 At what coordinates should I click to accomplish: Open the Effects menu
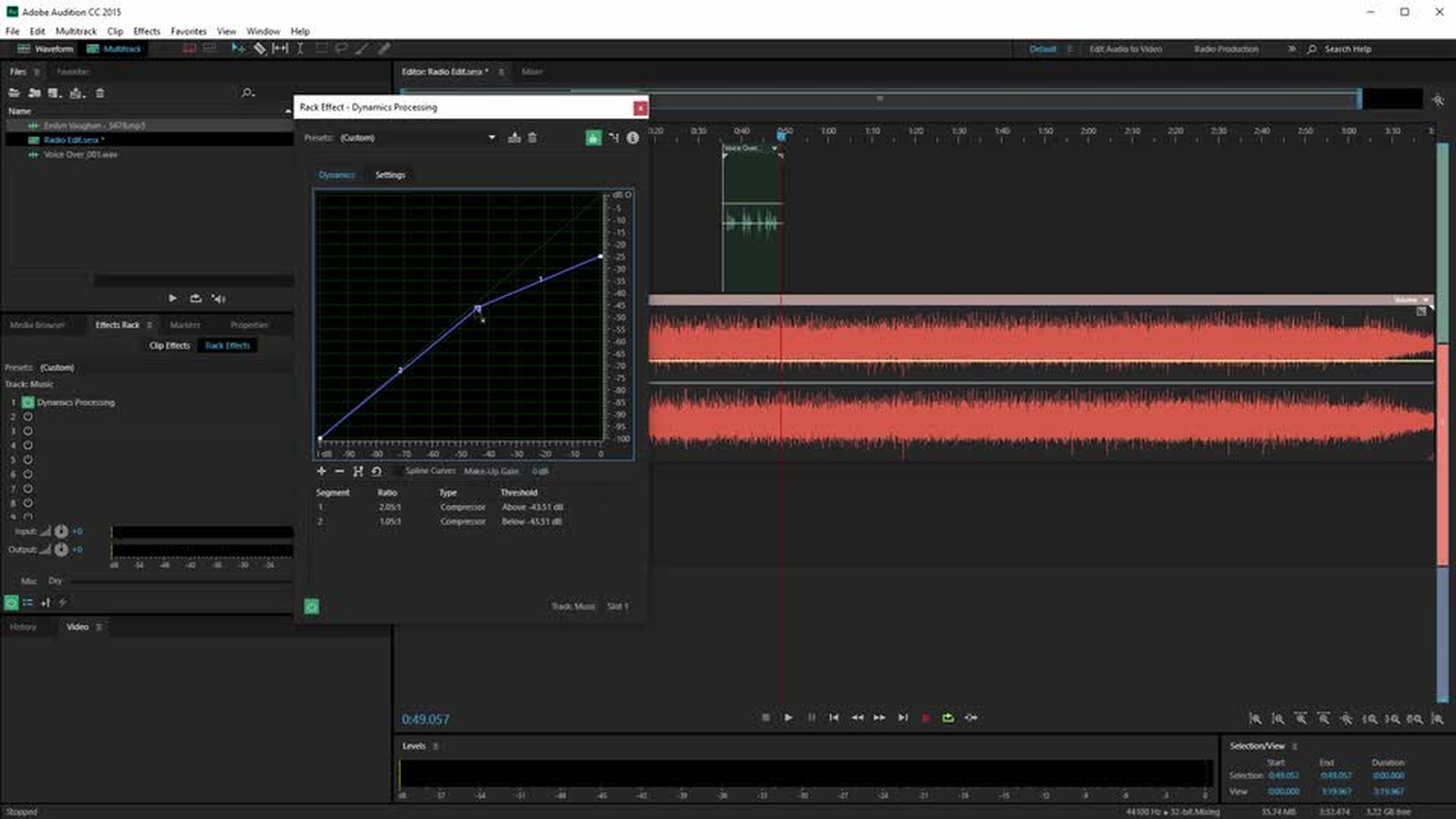tap(146, 32)
